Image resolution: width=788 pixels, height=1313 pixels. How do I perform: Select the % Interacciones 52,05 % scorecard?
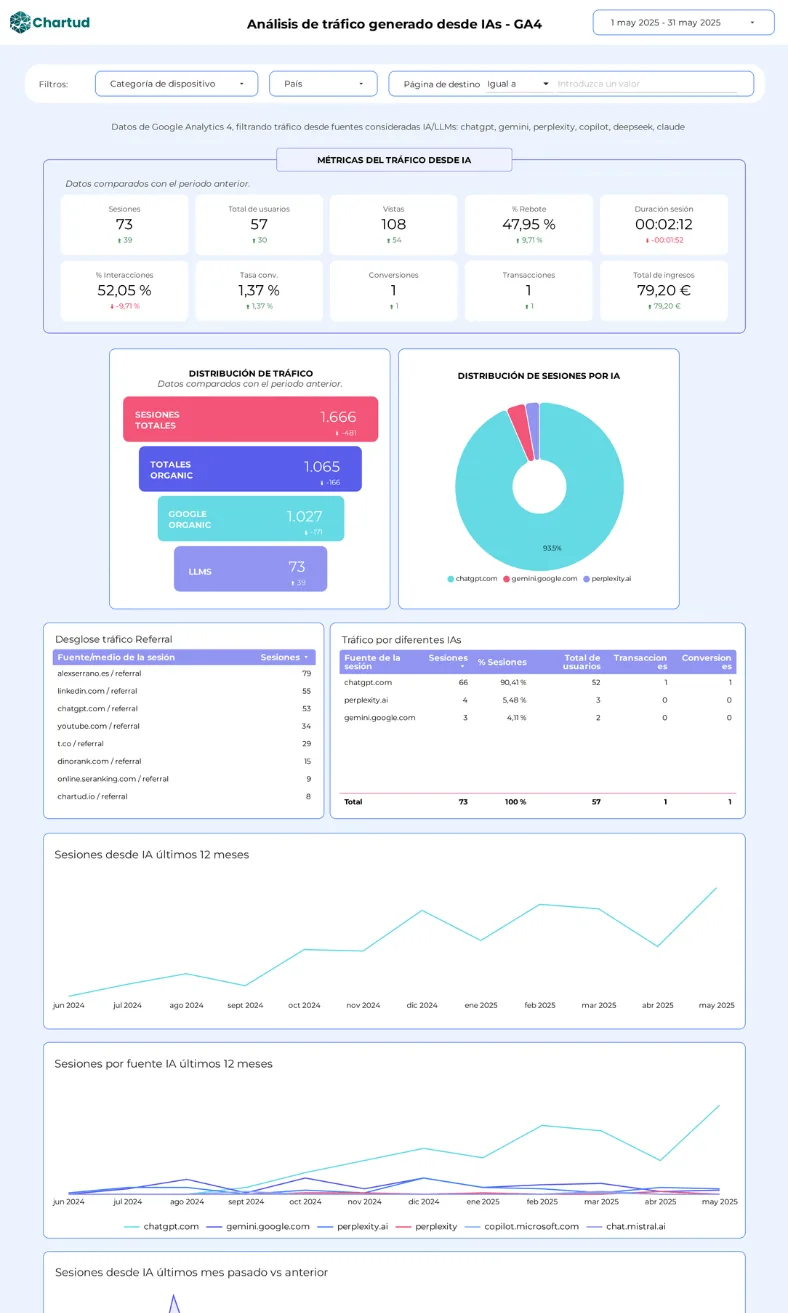[x=124, y=291]
